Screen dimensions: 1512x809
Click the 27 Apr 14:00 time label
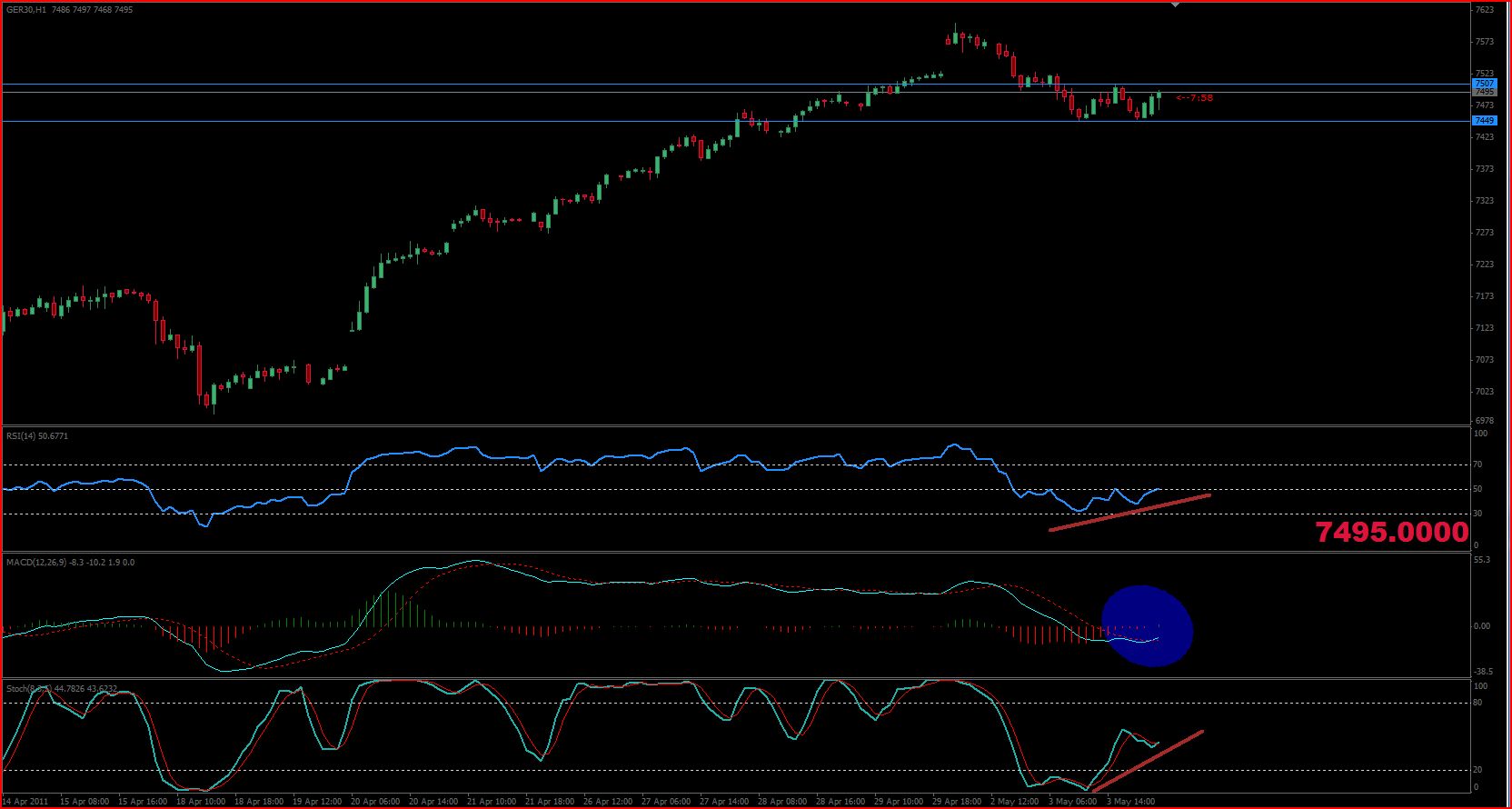(x=724, y=802)
